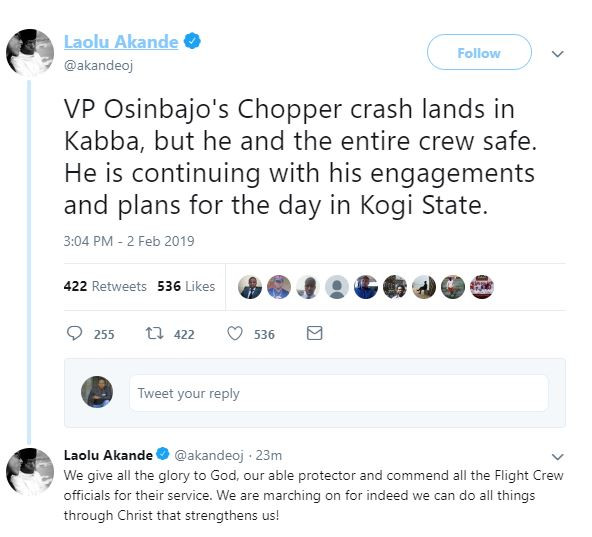The height and width of the screenshot is (537, 592).
Task: Click verified badge in the reply tweet
Action: 163,454
